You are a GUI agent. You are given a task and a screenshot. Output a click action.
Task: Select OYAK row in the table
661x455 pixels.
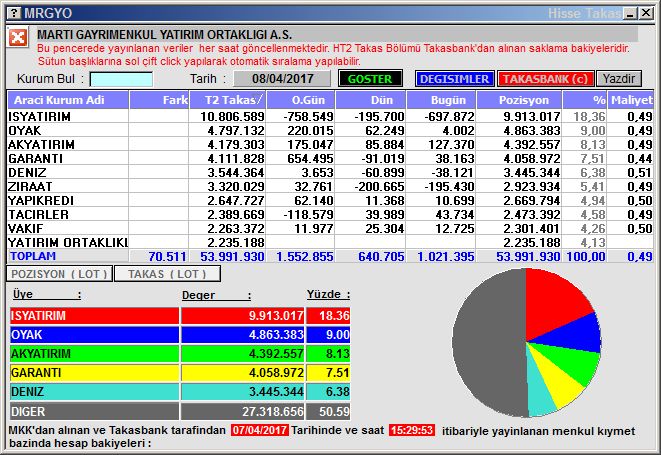[330, 130]
